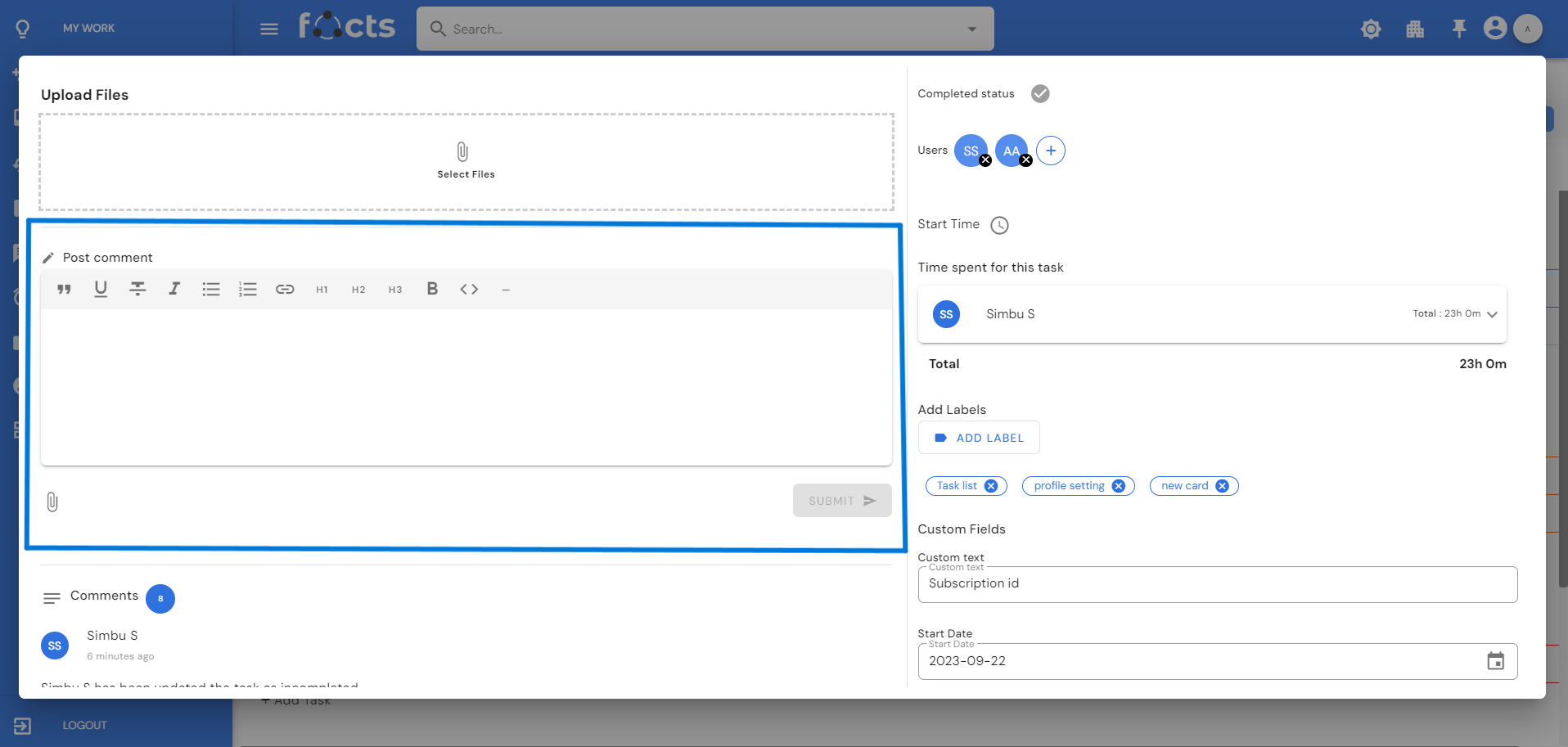This screenshot has height=747, width=1568.
Task: Click the ADD LABEL button
Action: (x=979, y=438)
